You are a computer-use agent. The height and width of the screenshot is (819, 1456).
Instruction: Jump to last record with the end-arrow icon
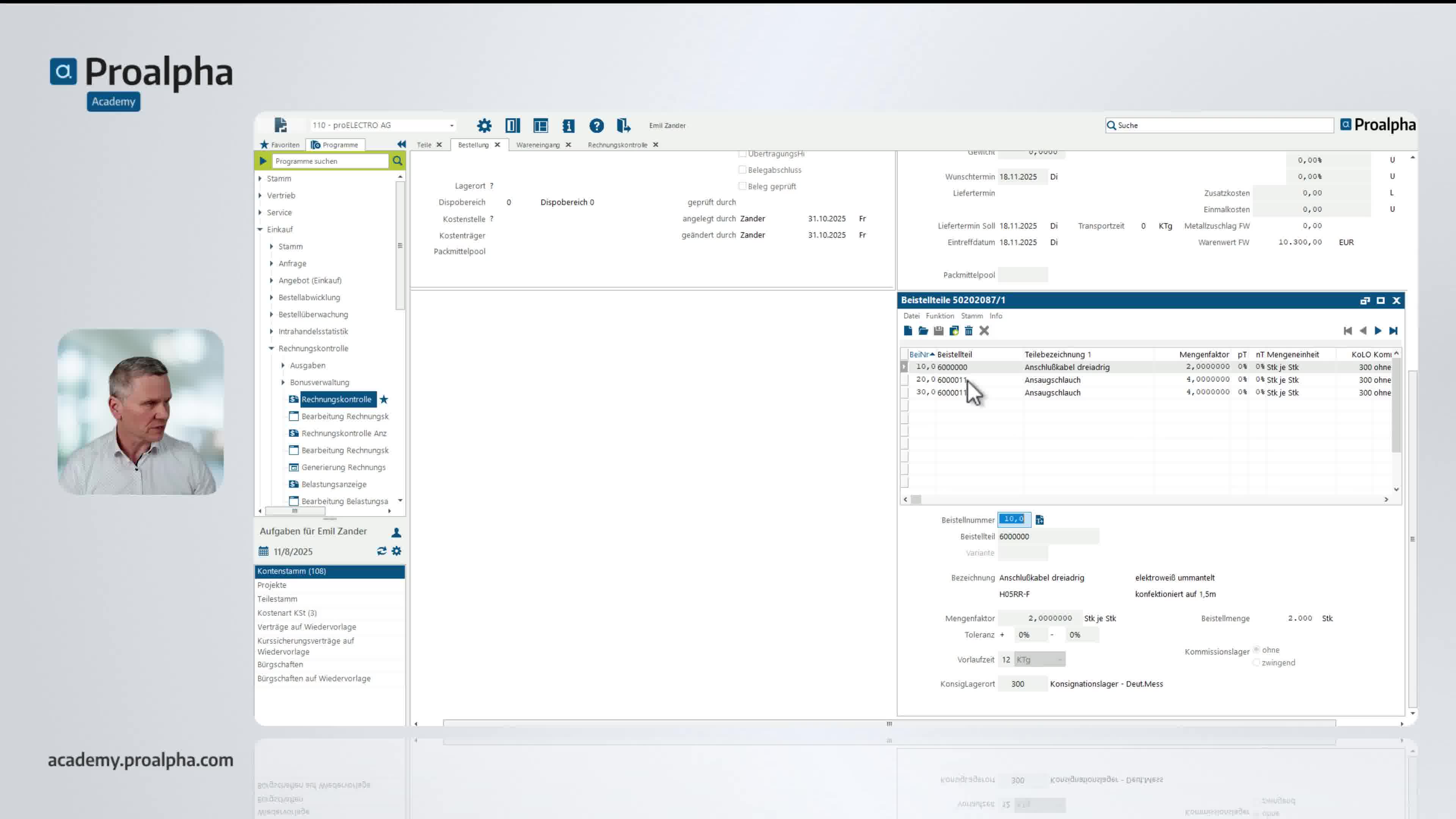(x=1393, y=331)
